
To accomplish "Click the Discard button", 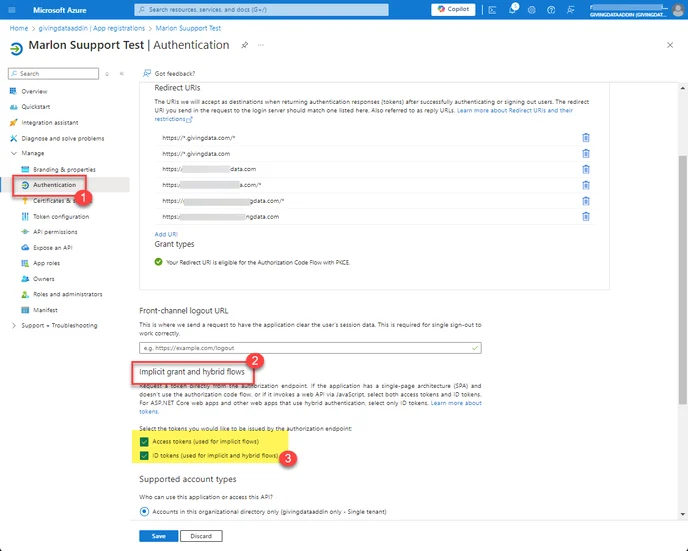I will [201, 536].
